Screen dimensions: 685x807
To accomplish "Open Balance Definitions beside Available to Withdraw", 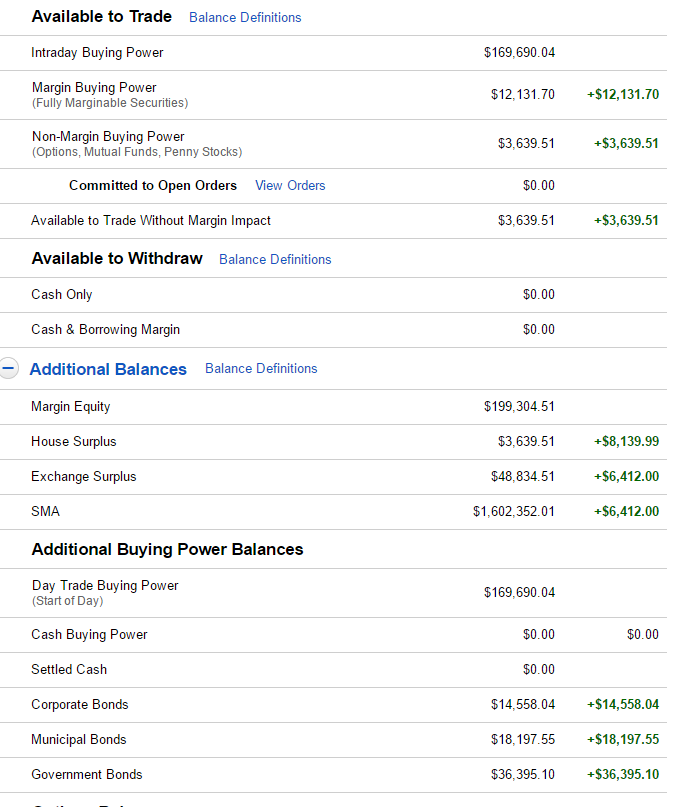I will pos(275,259).
